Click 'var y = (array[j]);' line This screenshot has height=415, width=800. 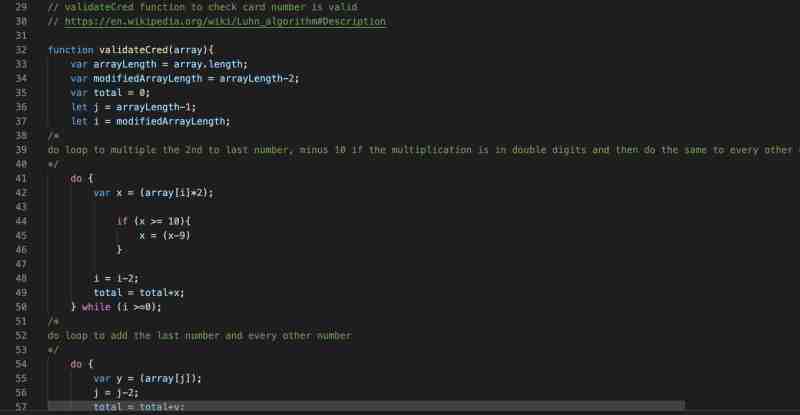[x=147, y=379]
